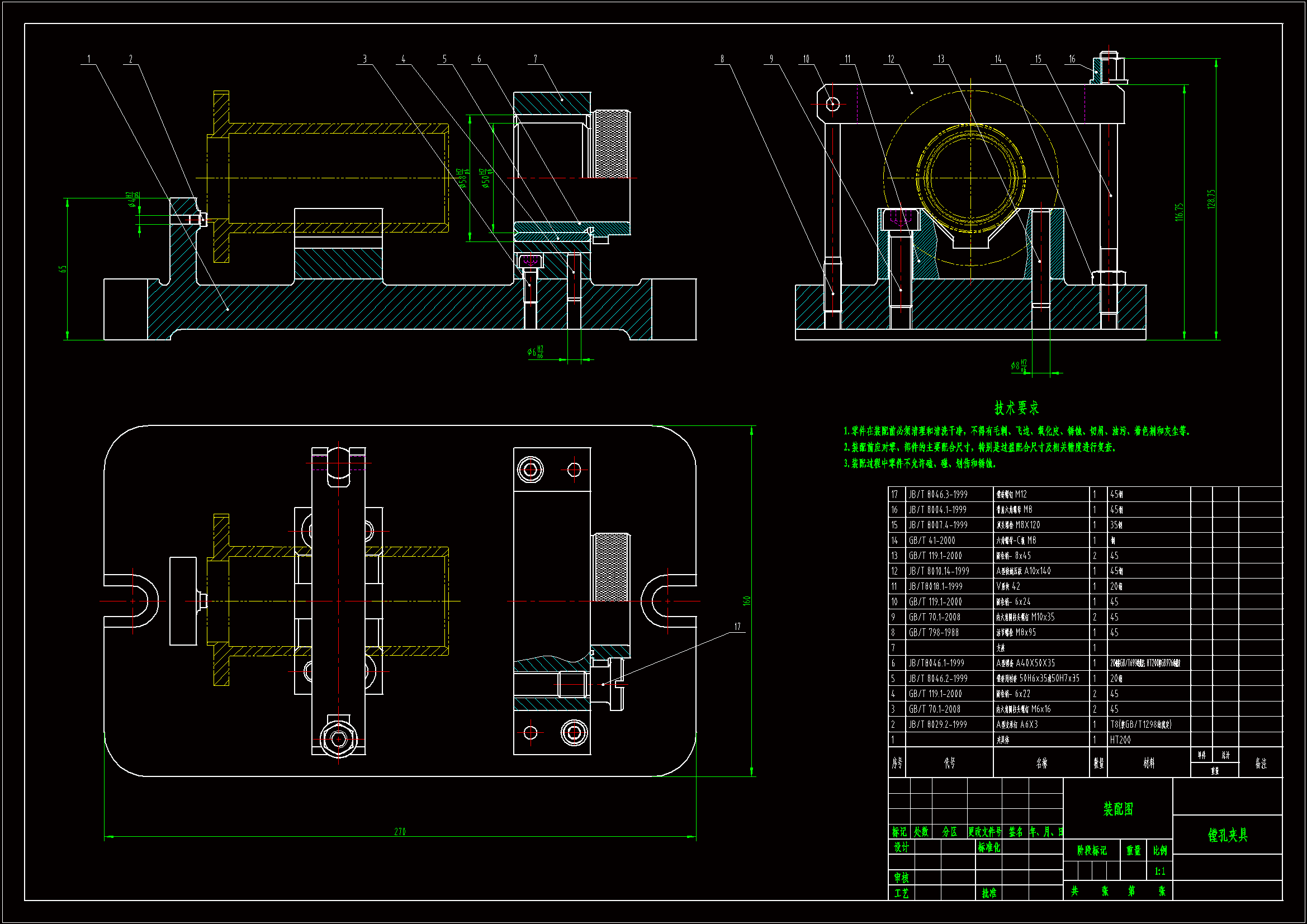Click part balloon number 1 label
This screenshot has width=1307, height=924.
click(x=88, y=59)
